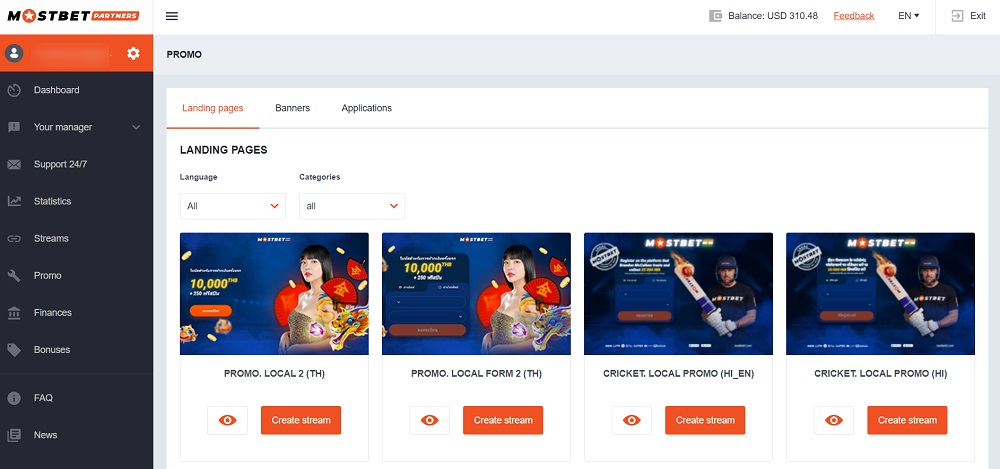Image resolution: width=1000 pixels, height=469 pixels.
Task: Preview Cricket. Local Promo (HI) eye button
Action: click(x=833, y=420)
